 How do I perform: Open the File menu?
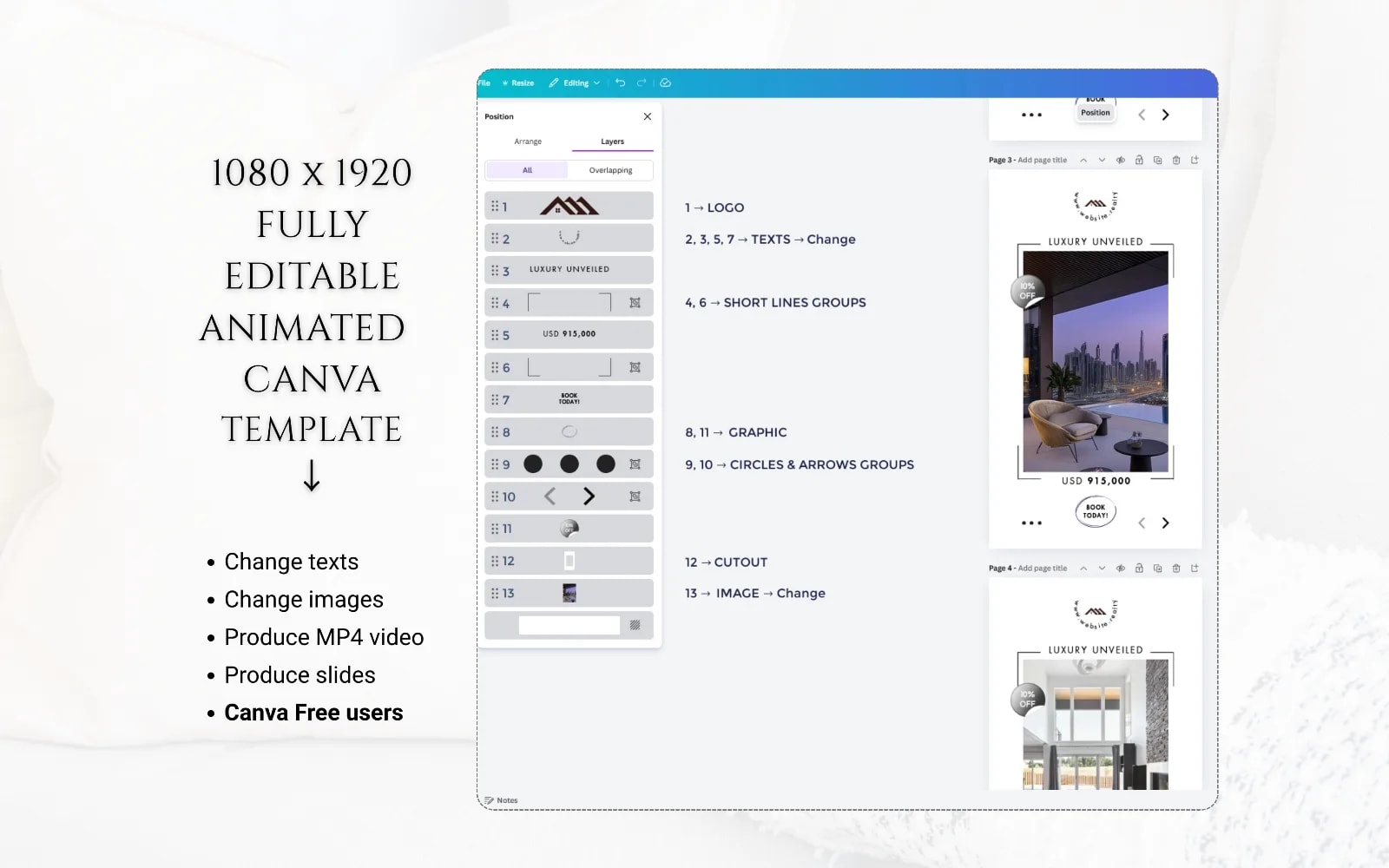484,83
